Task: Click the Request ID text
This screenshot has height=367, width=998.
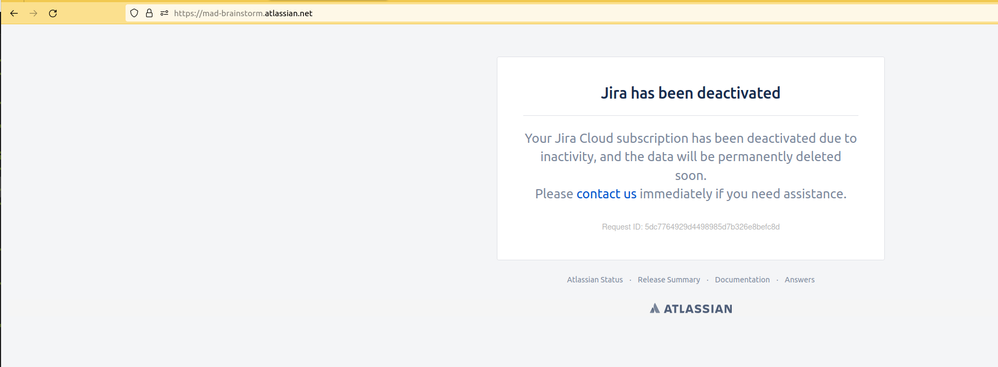Action: click(691, 226)
